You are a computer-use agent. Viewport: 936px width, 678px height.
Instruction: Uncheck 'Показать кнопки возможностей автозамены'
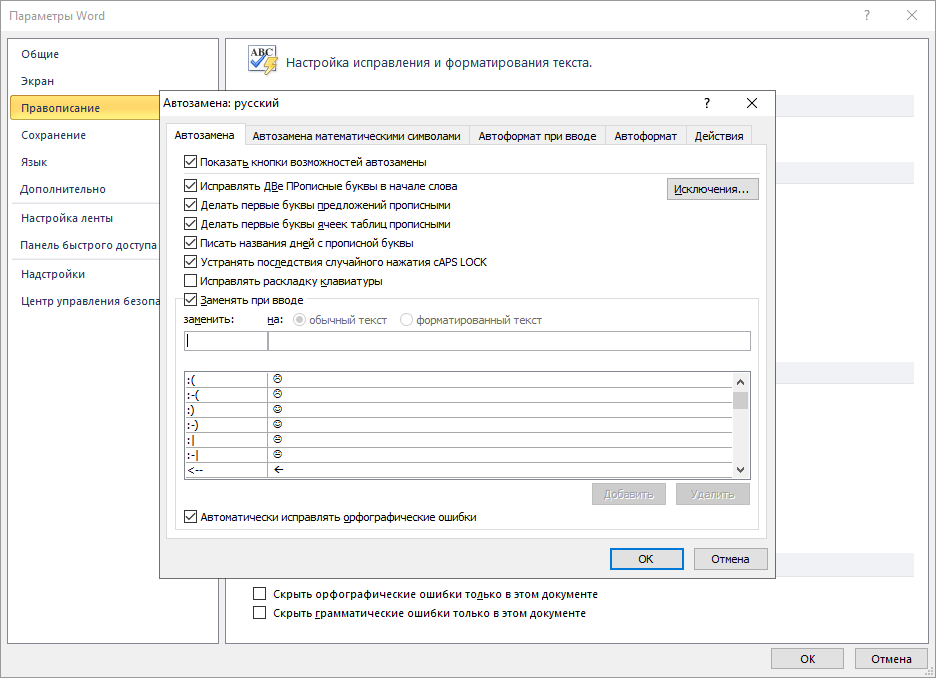pyautogui.click(x=191, y=162)
